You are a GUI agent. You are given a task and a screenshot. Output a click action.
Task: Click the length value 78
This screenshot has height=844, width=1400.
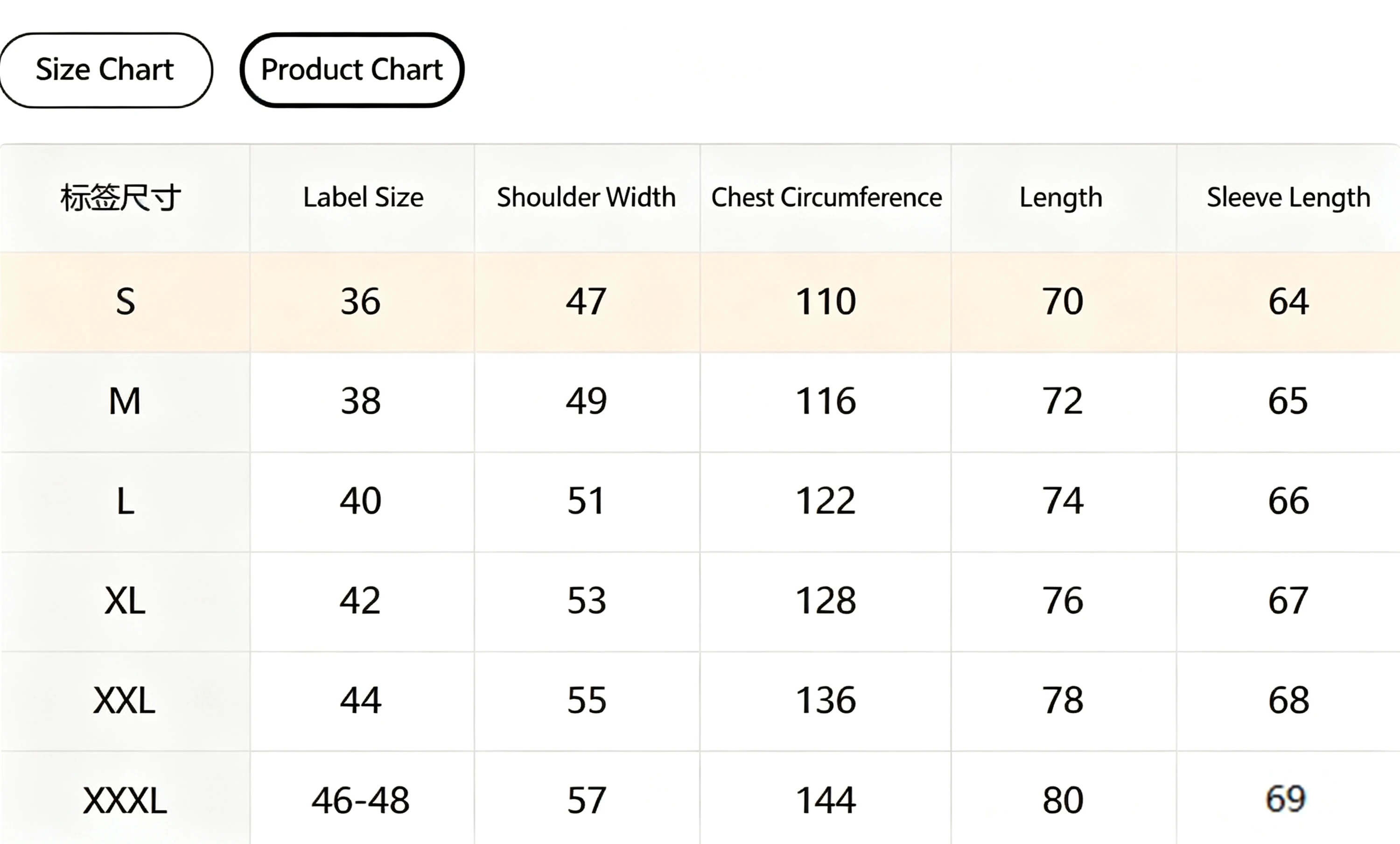(x=1063, y=701)
